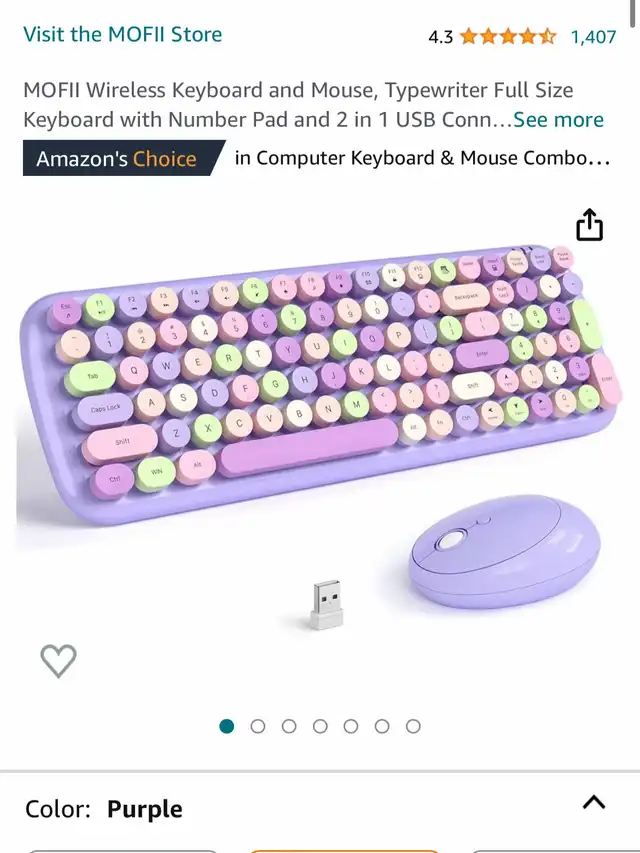Switch to the third image dot
This screenshot has height=853, width=640.
pos(289,726)
